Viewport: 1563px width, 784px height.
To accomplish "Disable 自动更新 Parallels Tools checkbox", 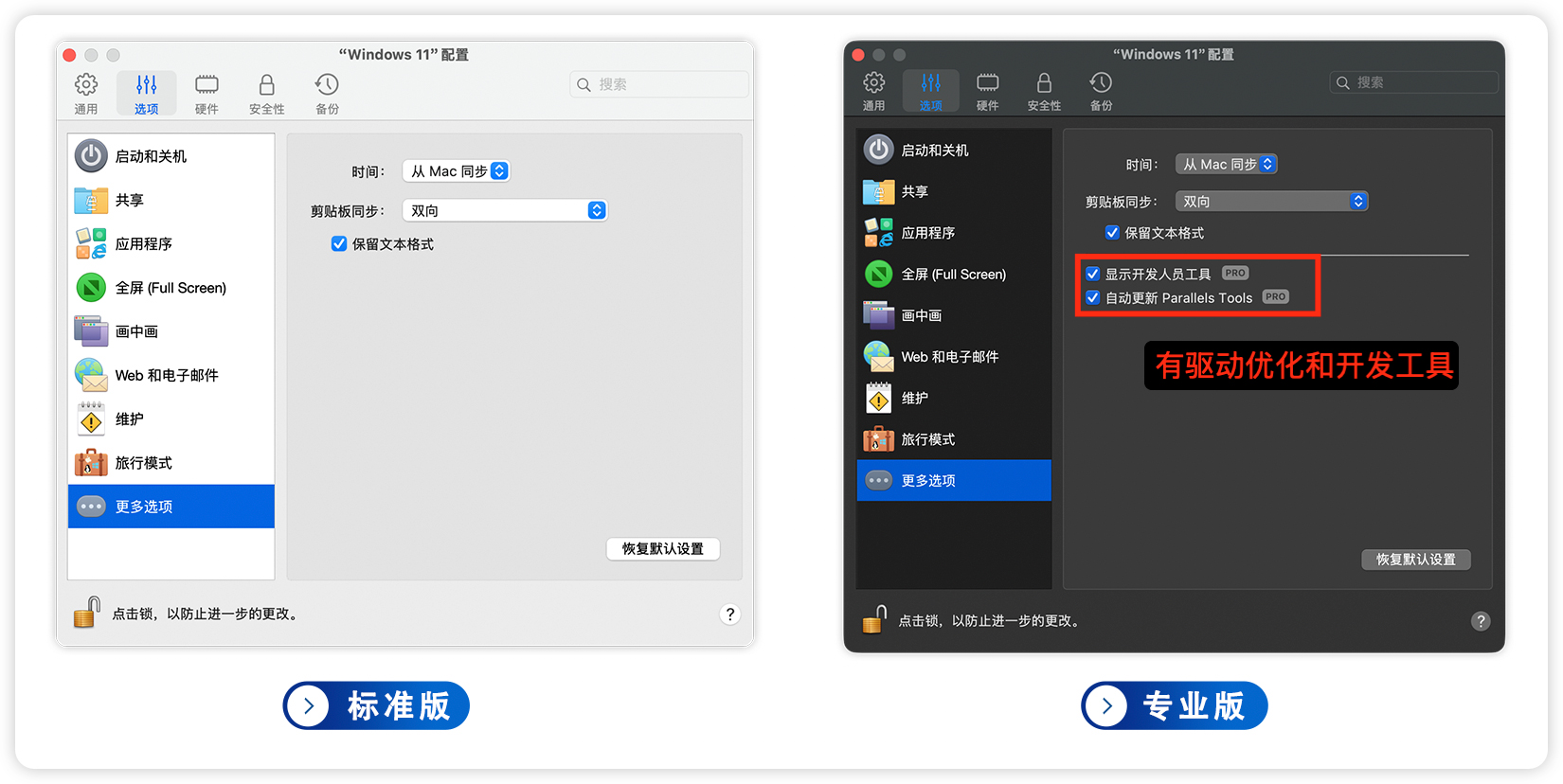I will (x=1093, y=297).
